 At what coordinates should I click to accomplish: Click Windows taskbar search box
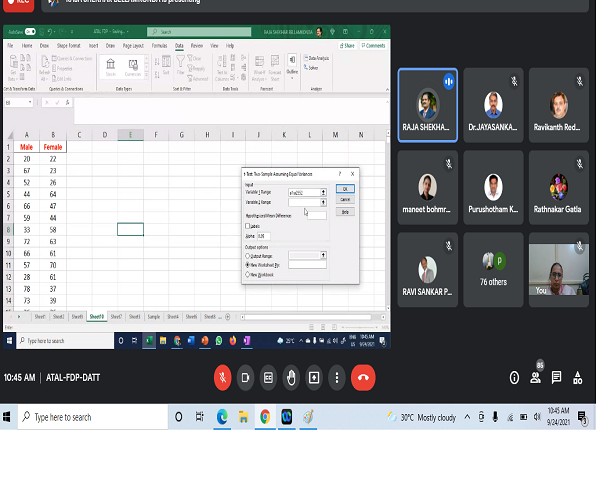coord(93,417)
